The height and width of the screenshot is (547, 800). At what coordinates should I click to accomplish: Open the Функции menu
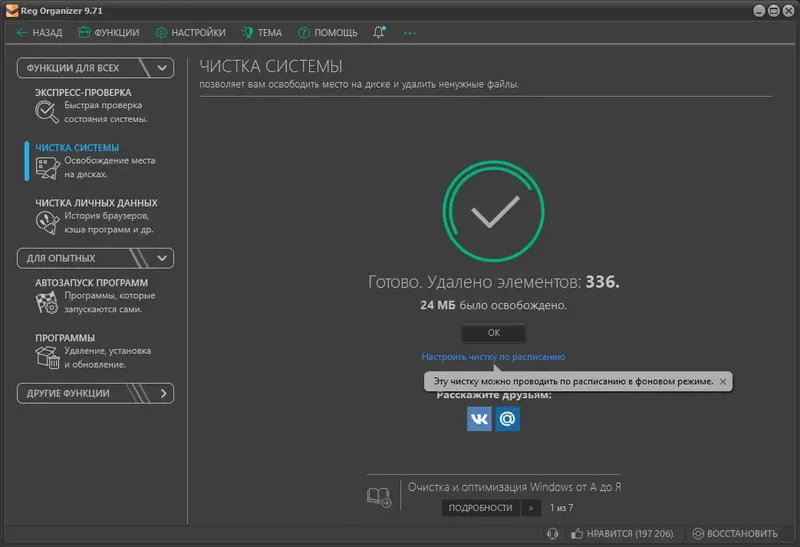[x=108, y=33]
